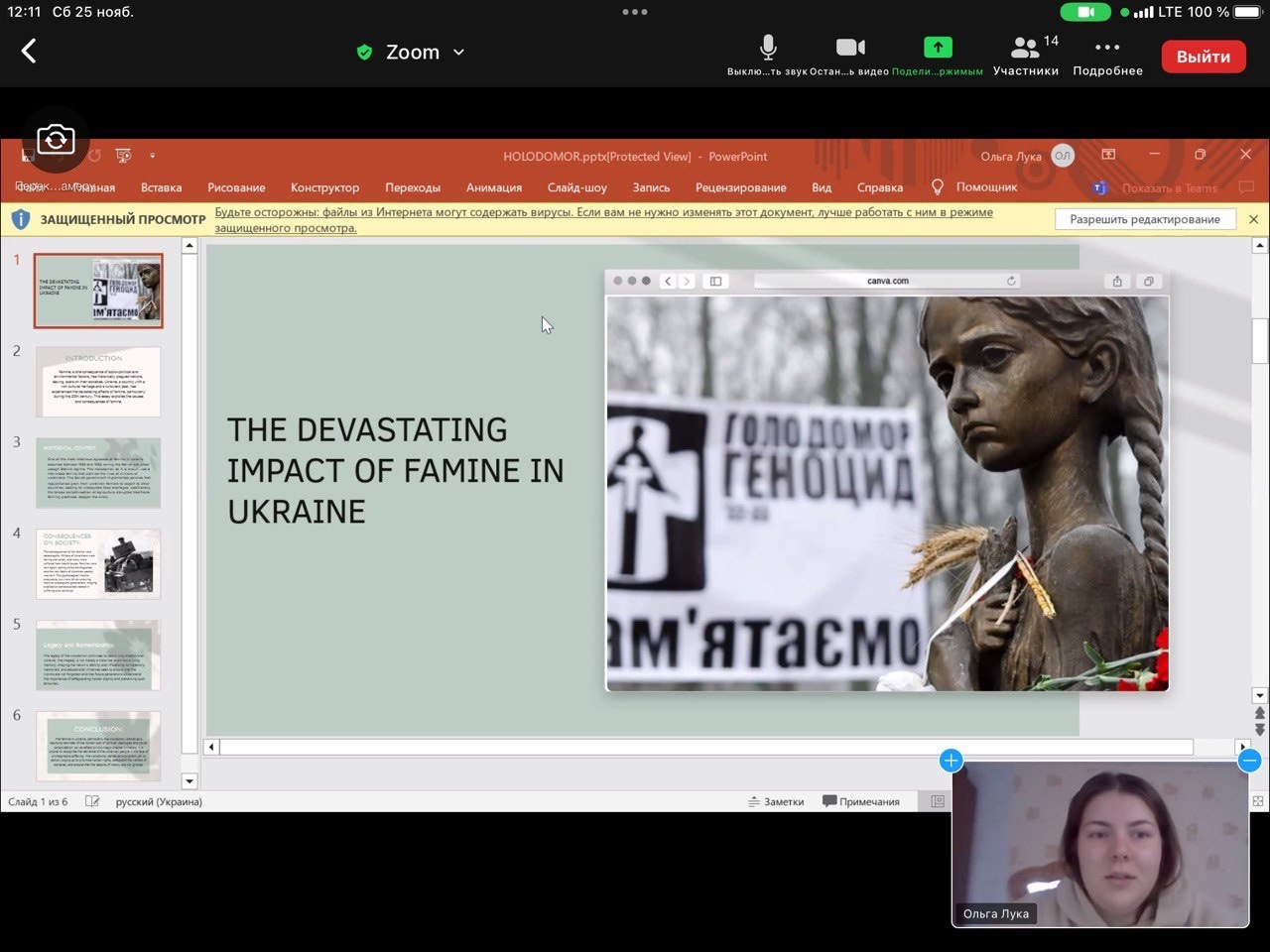Open the Анимация ribbon tab
The width and height of the screenshot is (1270, 952).
point(493,187)
